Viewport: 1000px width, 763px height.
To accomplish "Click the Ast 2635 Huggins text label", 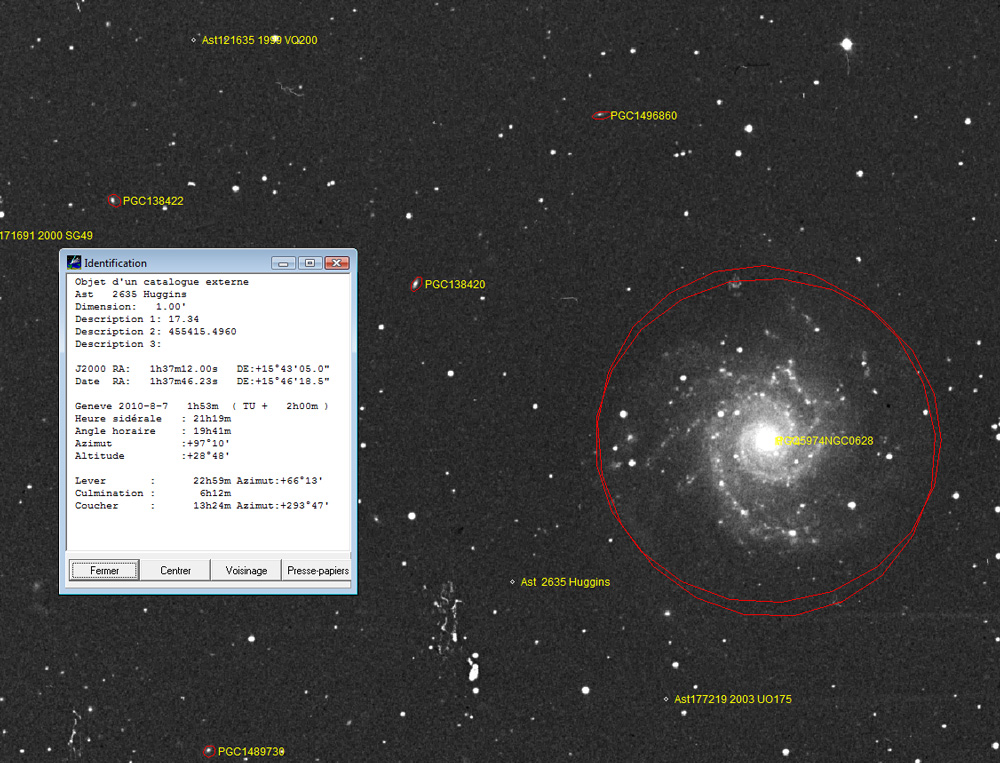I will coord(565,581).
